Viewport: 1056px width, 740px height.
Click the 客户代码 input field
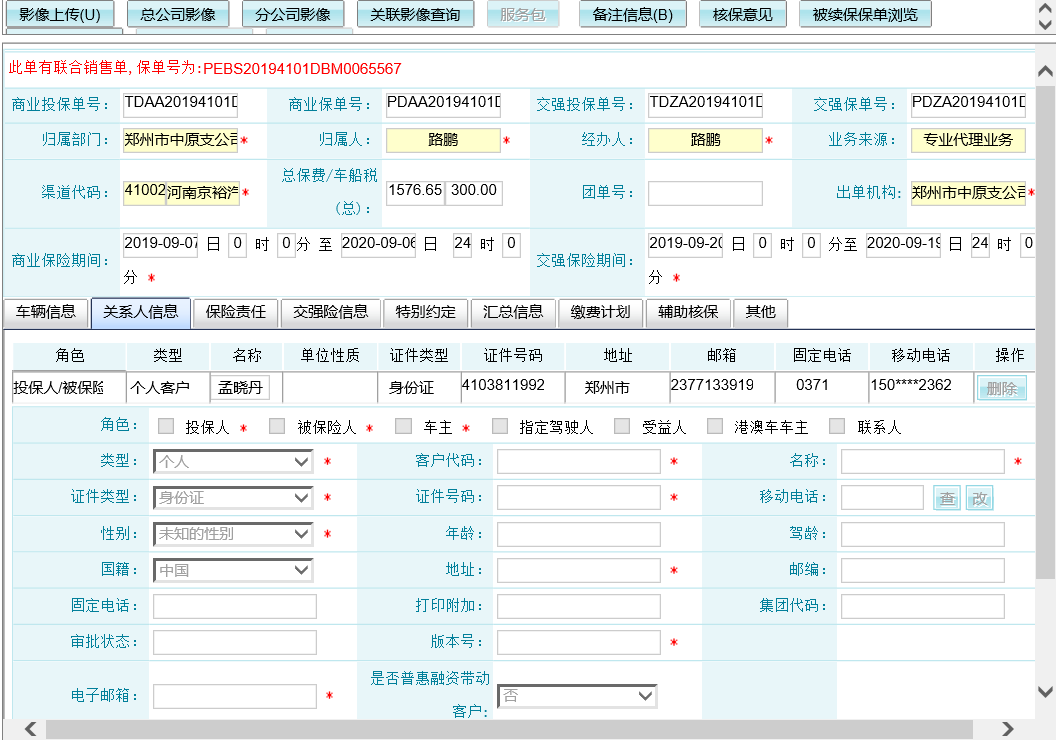(x=578, y=461)
